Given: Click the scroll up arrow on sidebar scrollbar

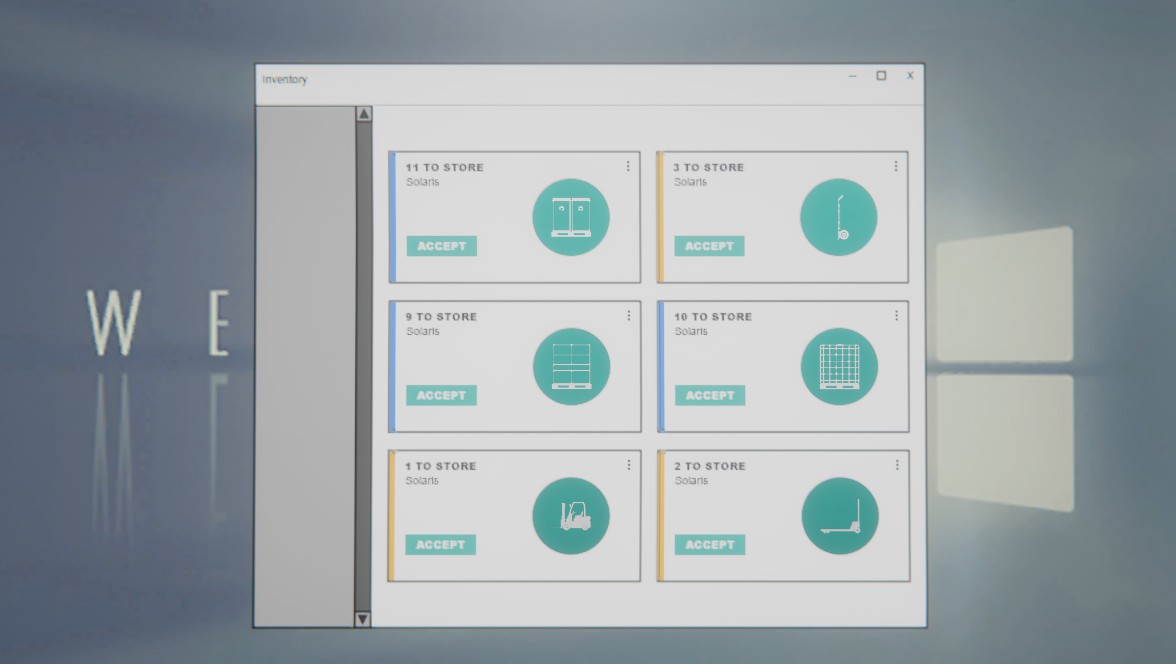Looking at the screenshot, I should pyautogui.click(x=364, y=114).
